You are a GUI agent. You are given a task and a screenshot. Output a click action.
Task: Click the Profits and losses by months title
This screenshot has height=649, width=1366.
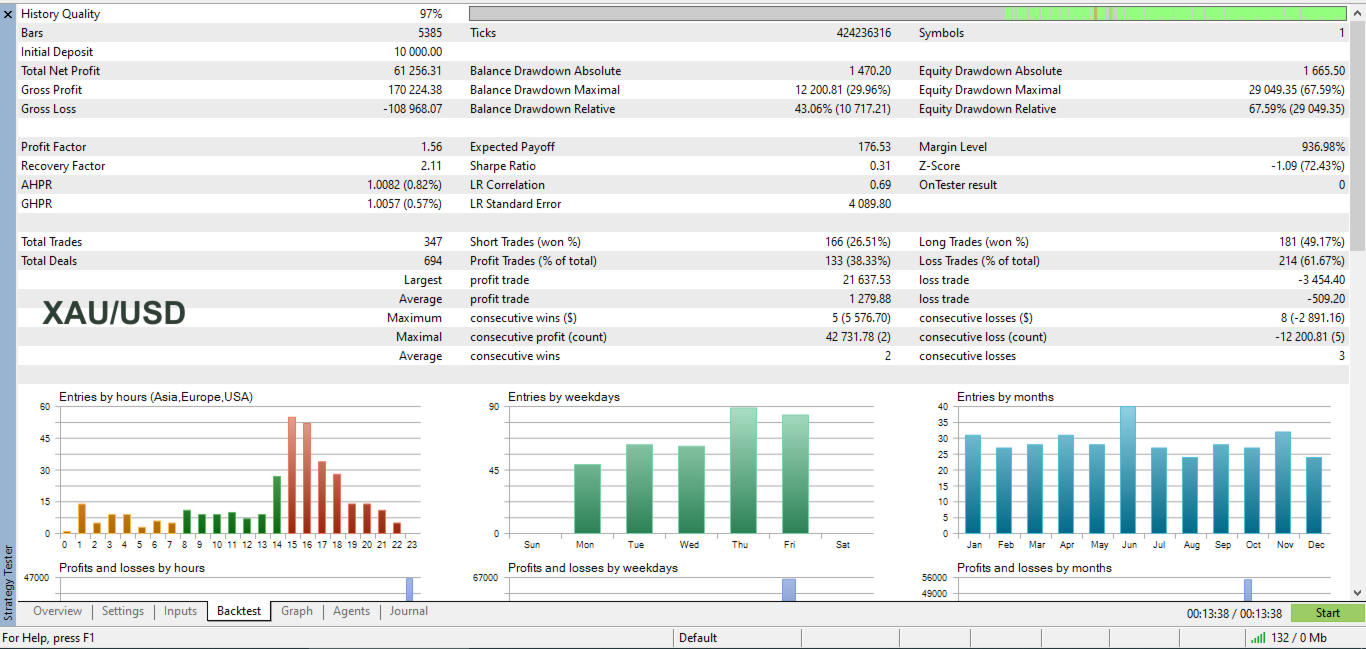tap(1034, 568)
